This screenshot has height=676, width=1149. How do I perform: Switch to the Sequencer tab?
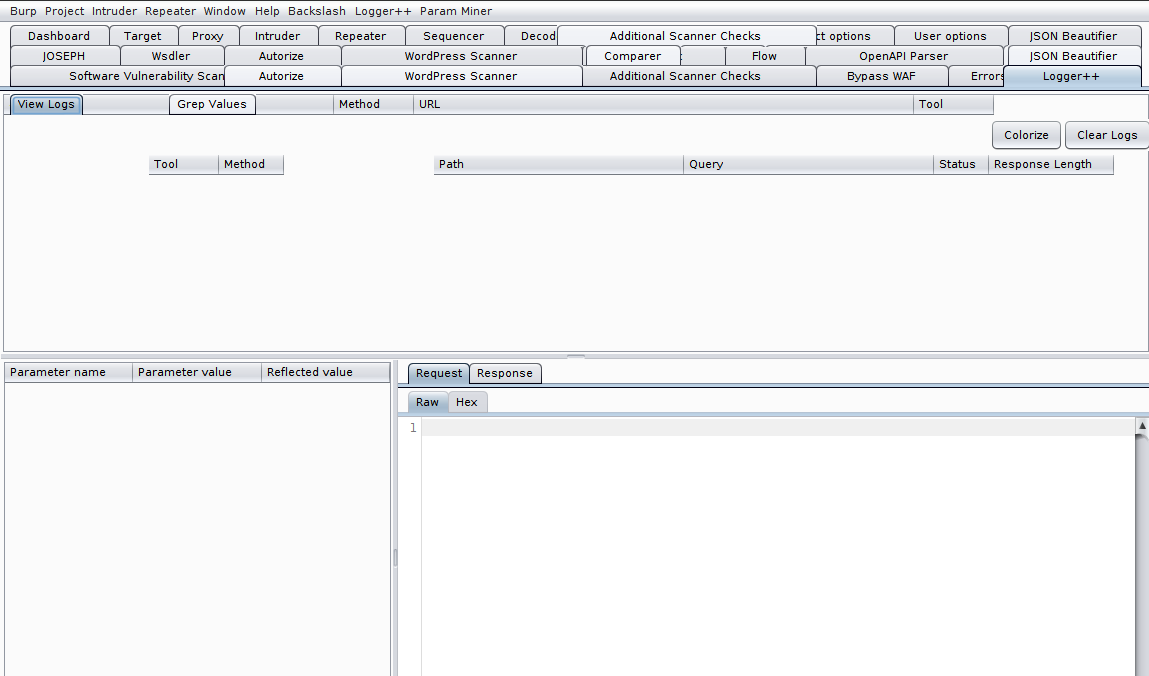pos(454,35)
